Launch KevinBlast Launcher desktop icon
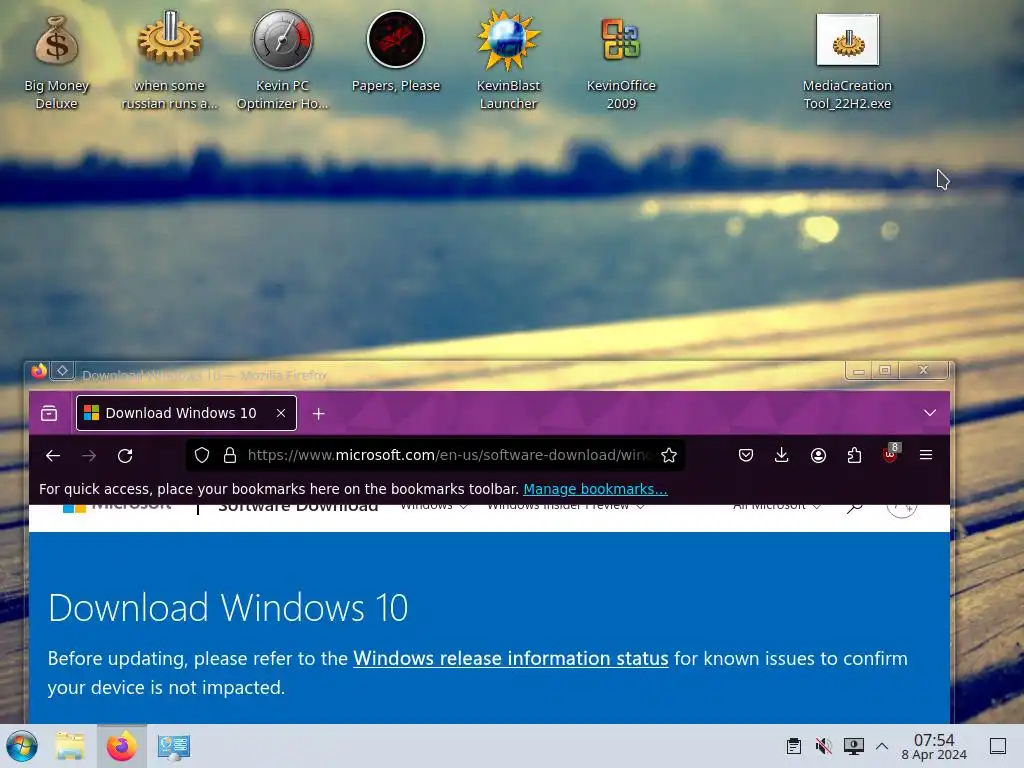 (x=508, y=62)
